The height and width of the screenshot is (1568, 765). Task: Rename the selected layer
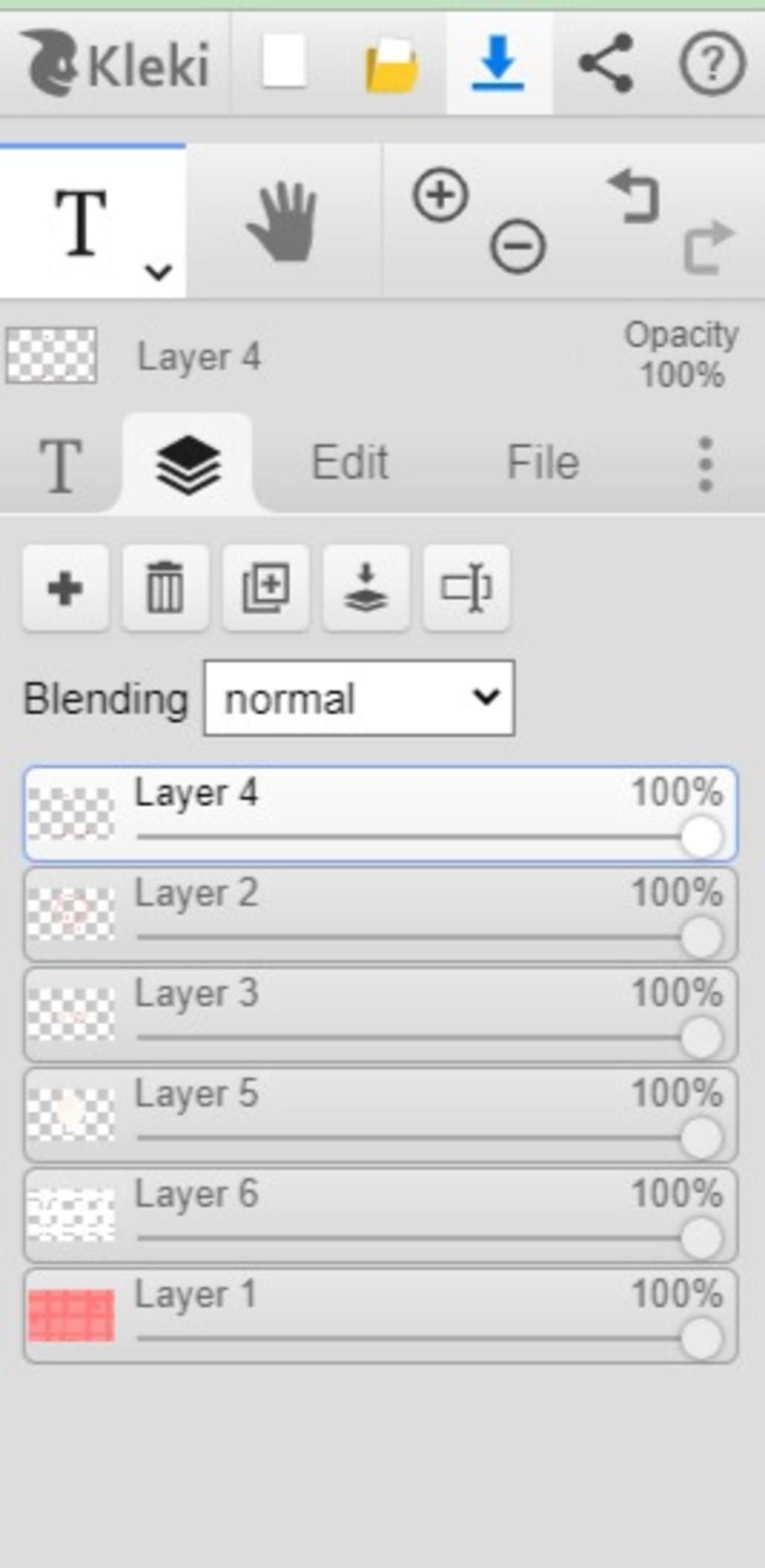tap(466, 588)
